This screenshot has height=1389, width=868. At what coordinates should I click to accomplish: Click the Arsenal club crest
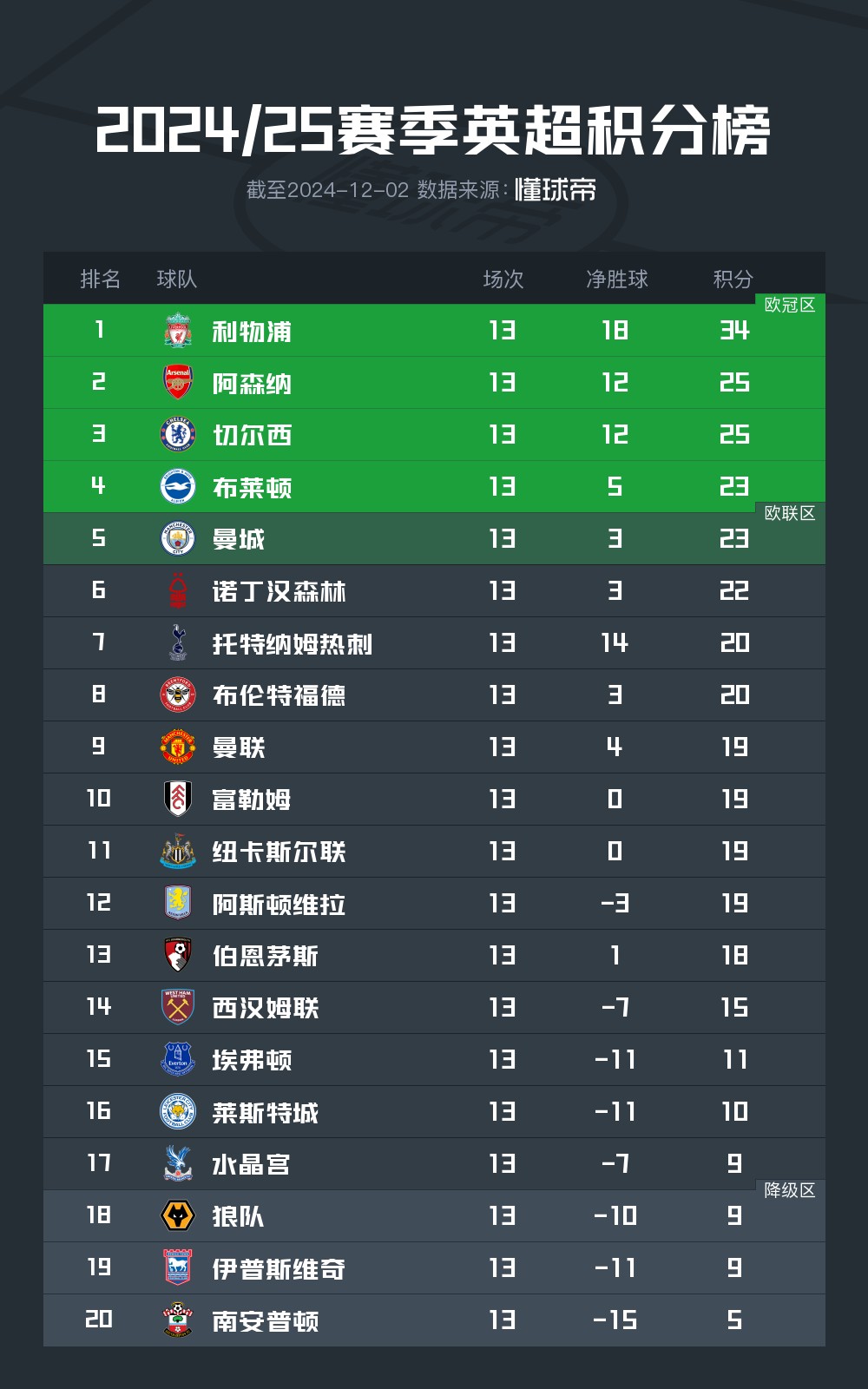click(178, 382)
